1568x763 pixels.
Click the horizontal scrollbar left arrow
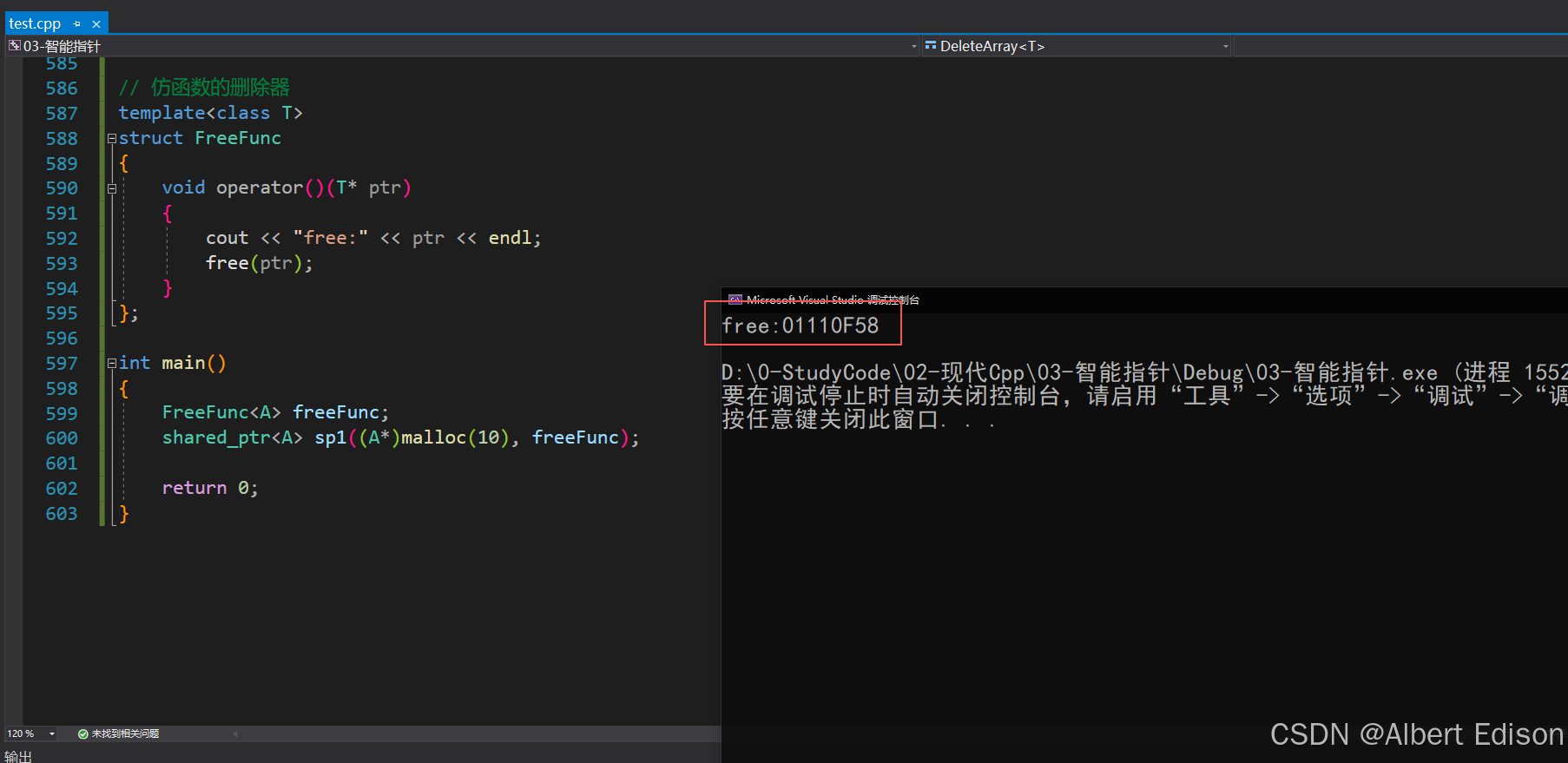[235, 734]
